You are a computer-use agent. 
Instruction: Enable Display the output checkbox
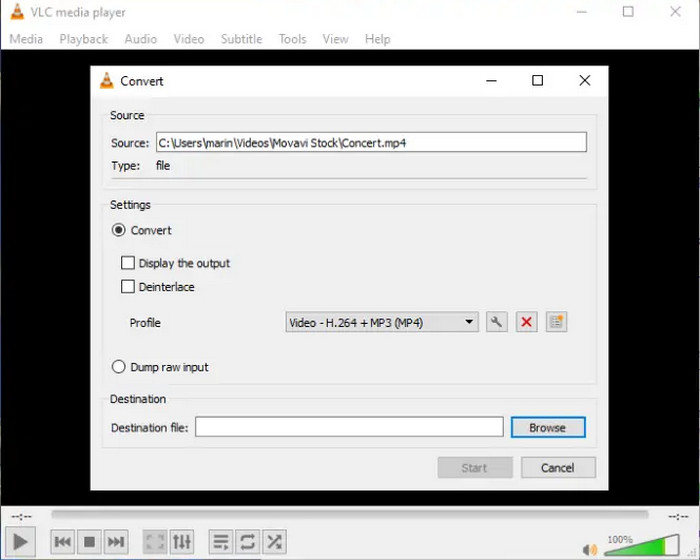[x=128, y=263]
